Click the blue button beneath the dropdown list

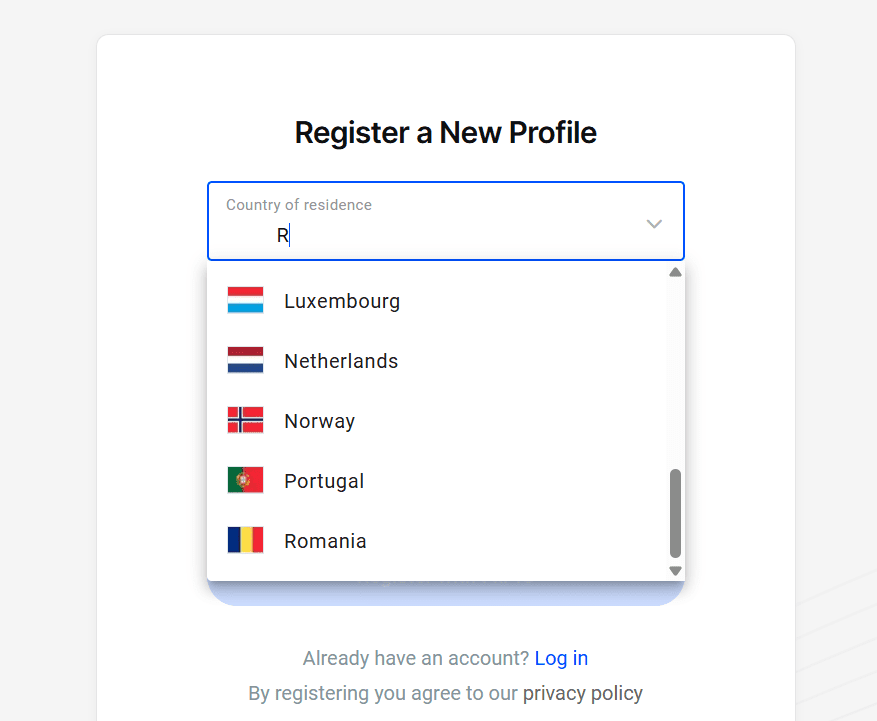445,593
